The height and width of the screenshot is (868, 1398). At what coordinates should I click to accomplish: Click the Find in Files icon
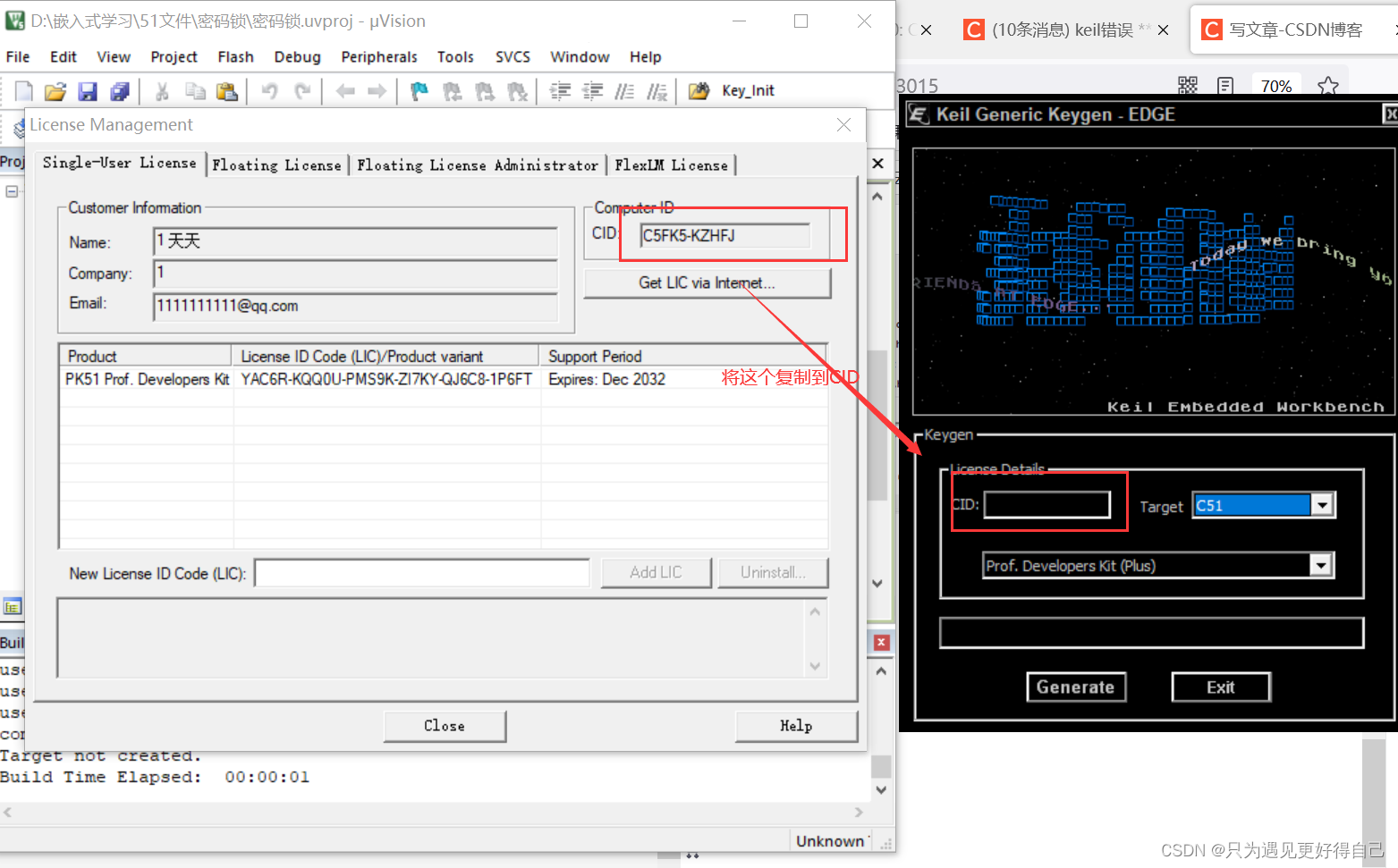click(699, 91)
